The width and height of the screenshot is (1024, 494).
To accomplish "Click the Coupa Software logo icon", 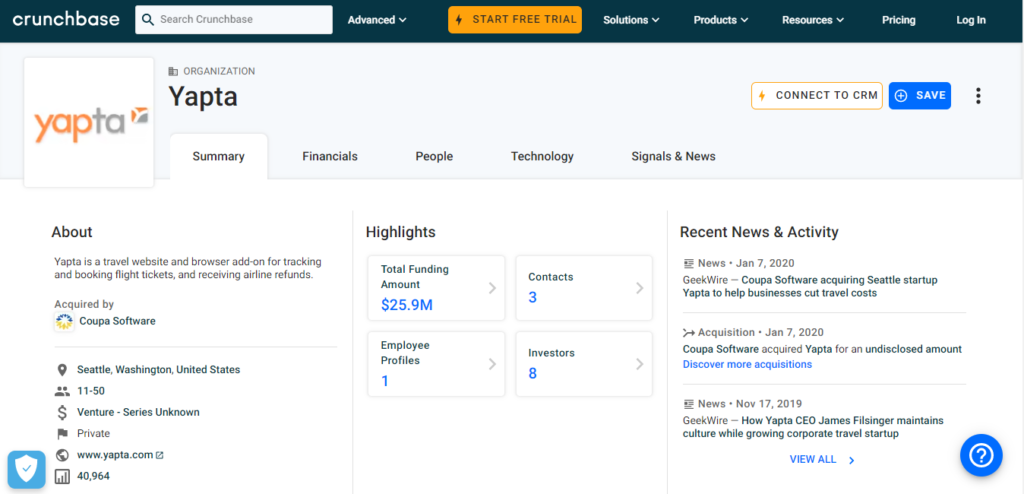I will pos(63,321).
